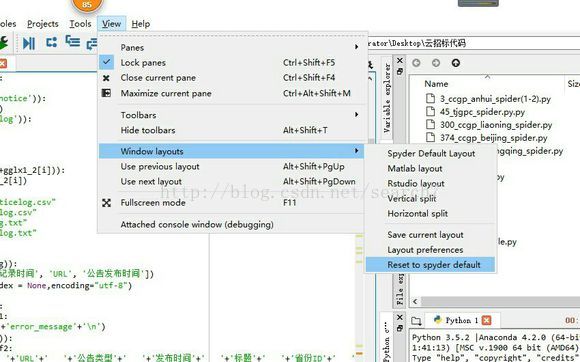Open 45_tjgpc_spider.py.py file name

482,112
